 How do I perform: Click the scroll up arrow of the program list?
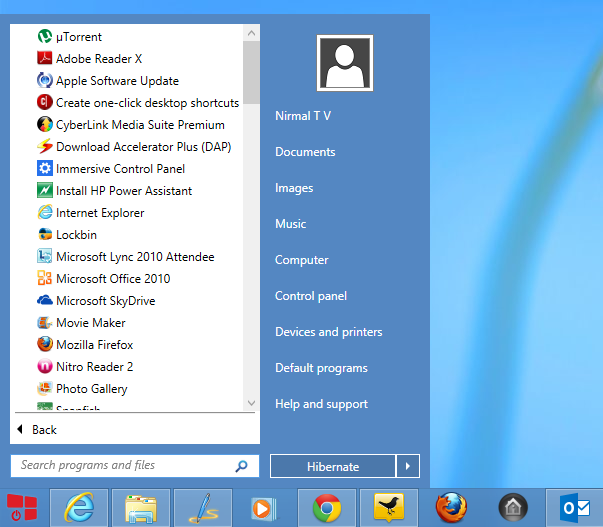252,33
